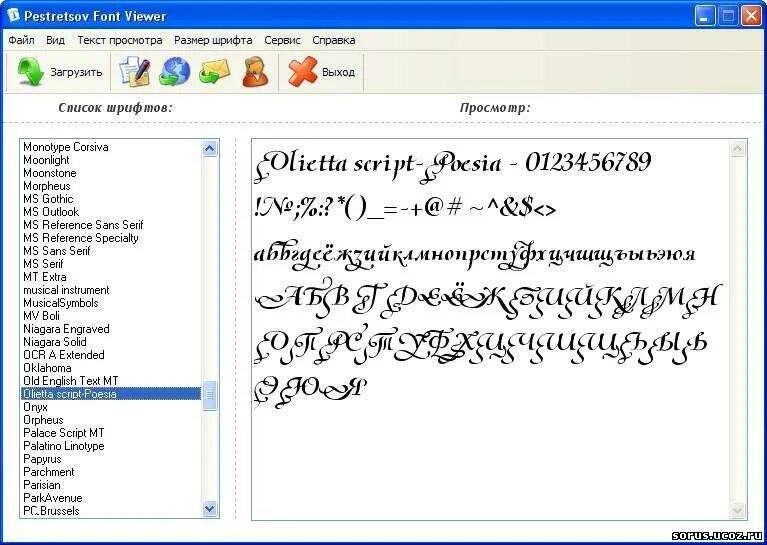Minimize the Pestretsov Font Viewer window
The image size is (767, 545).
click(704, 16)
